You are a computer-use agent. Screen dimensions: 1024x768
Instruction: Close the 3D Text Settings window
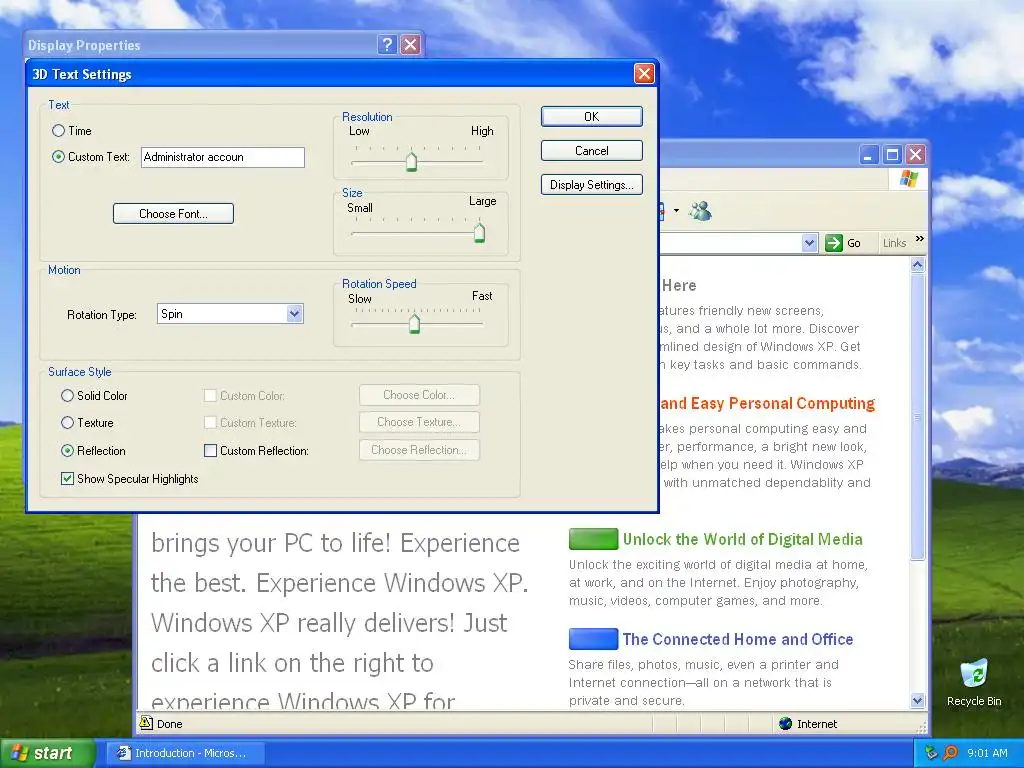645,74
